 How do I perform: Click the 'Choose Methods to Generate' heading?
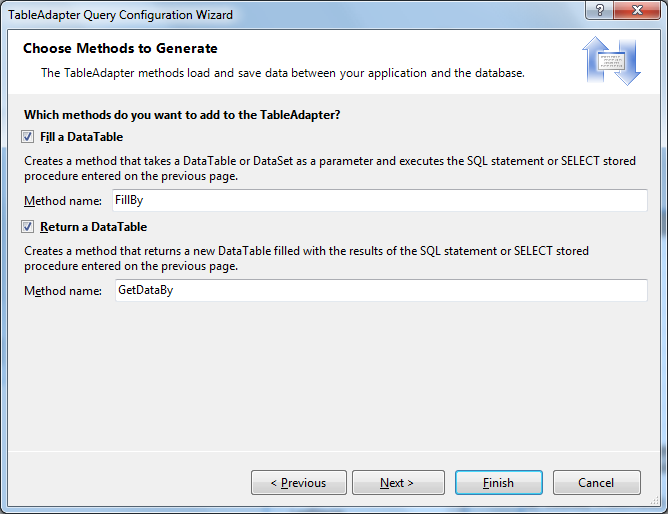pos(120,48)
